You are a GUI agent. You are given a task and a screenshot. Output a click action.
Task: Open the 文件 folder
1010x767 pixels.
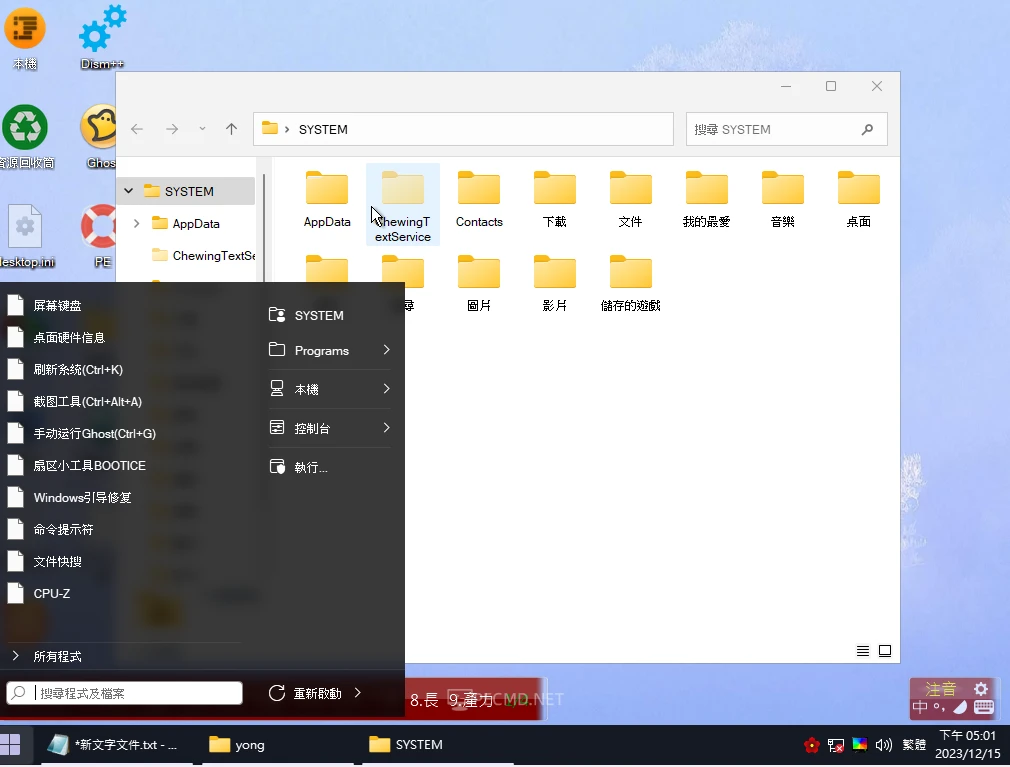(x=631, y=189)
